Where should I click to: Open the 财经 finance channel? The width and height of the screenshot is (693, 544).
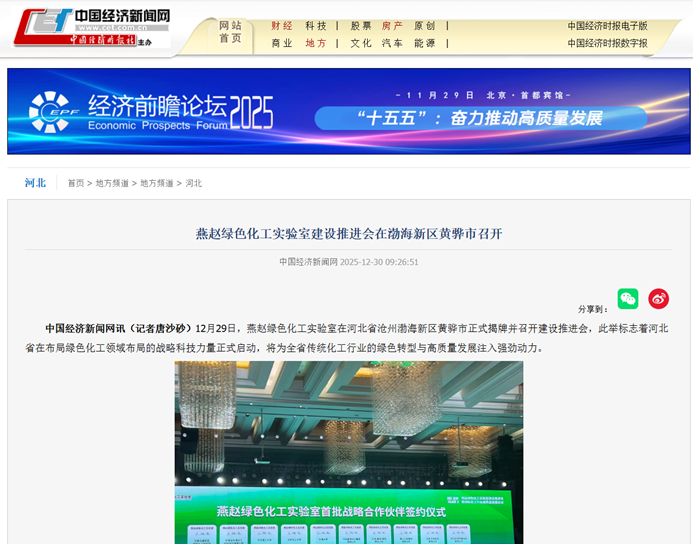282,26
